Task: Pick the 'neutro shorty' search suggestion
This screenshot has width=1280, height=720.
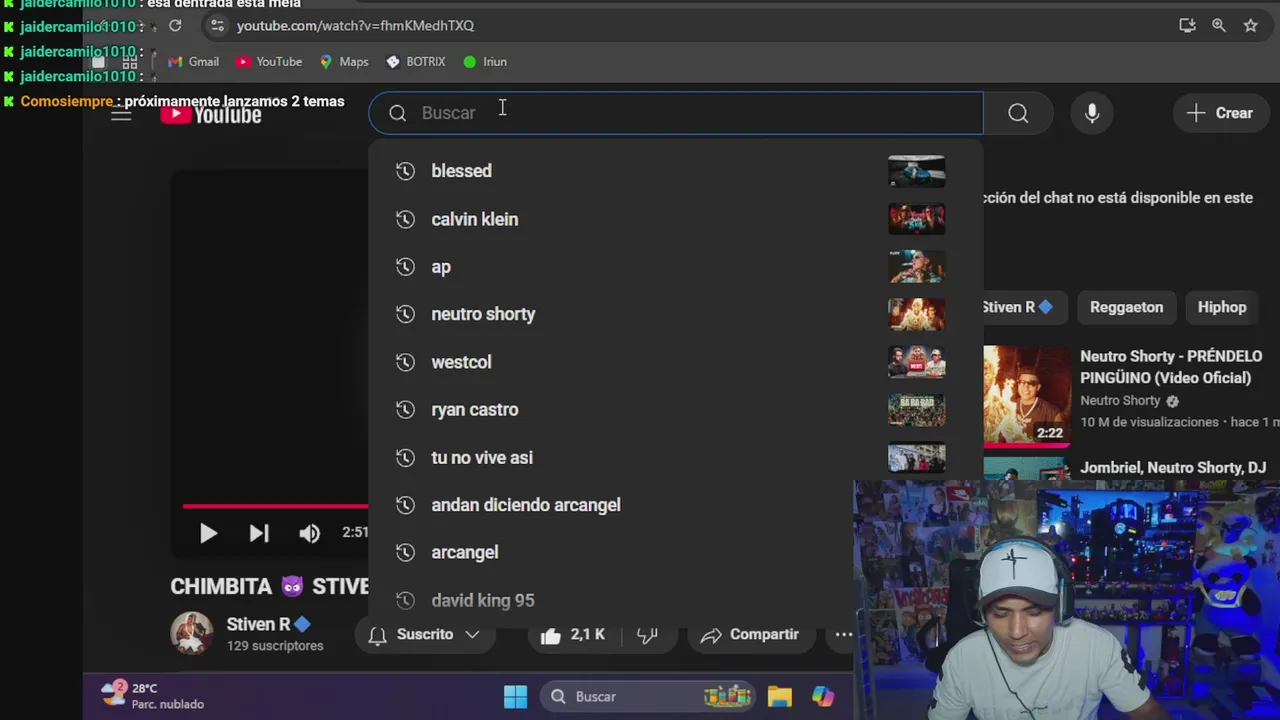Action: [x=676, y=314]
